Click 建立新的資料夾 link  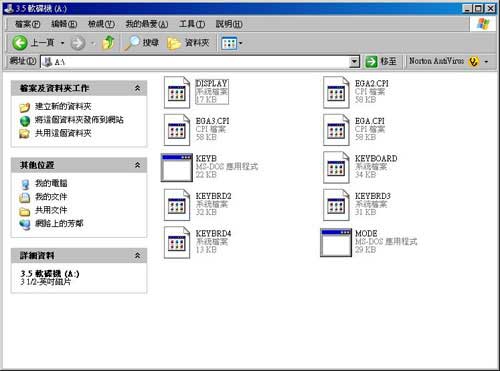pyautogui.click(x=63, y=106)
